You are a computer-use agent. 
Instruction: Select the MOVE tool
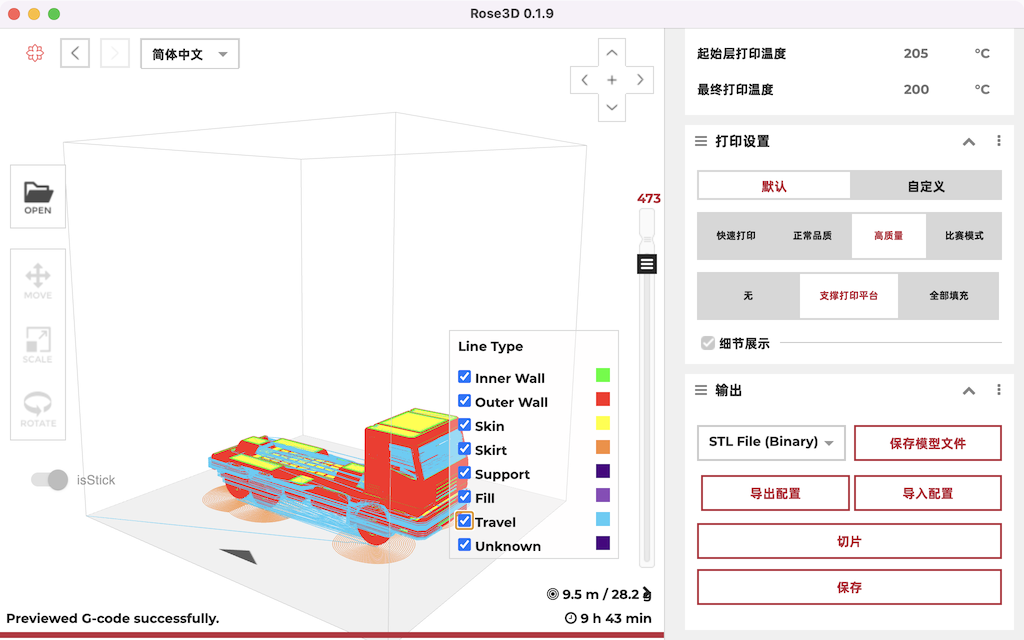[x=38, y=281]
